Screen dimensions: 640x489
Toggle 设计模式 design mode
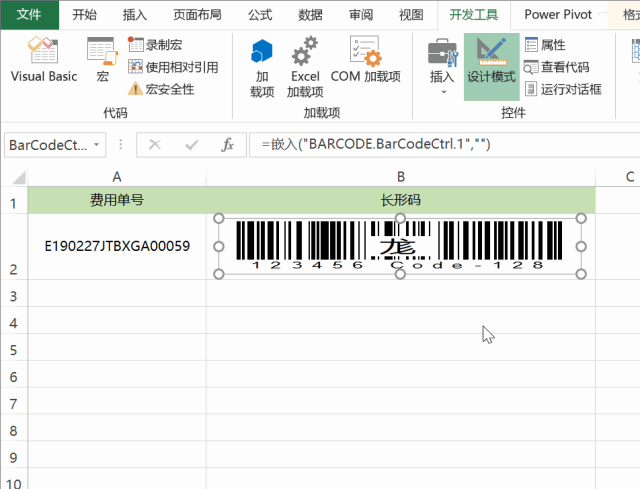[491, 67]
